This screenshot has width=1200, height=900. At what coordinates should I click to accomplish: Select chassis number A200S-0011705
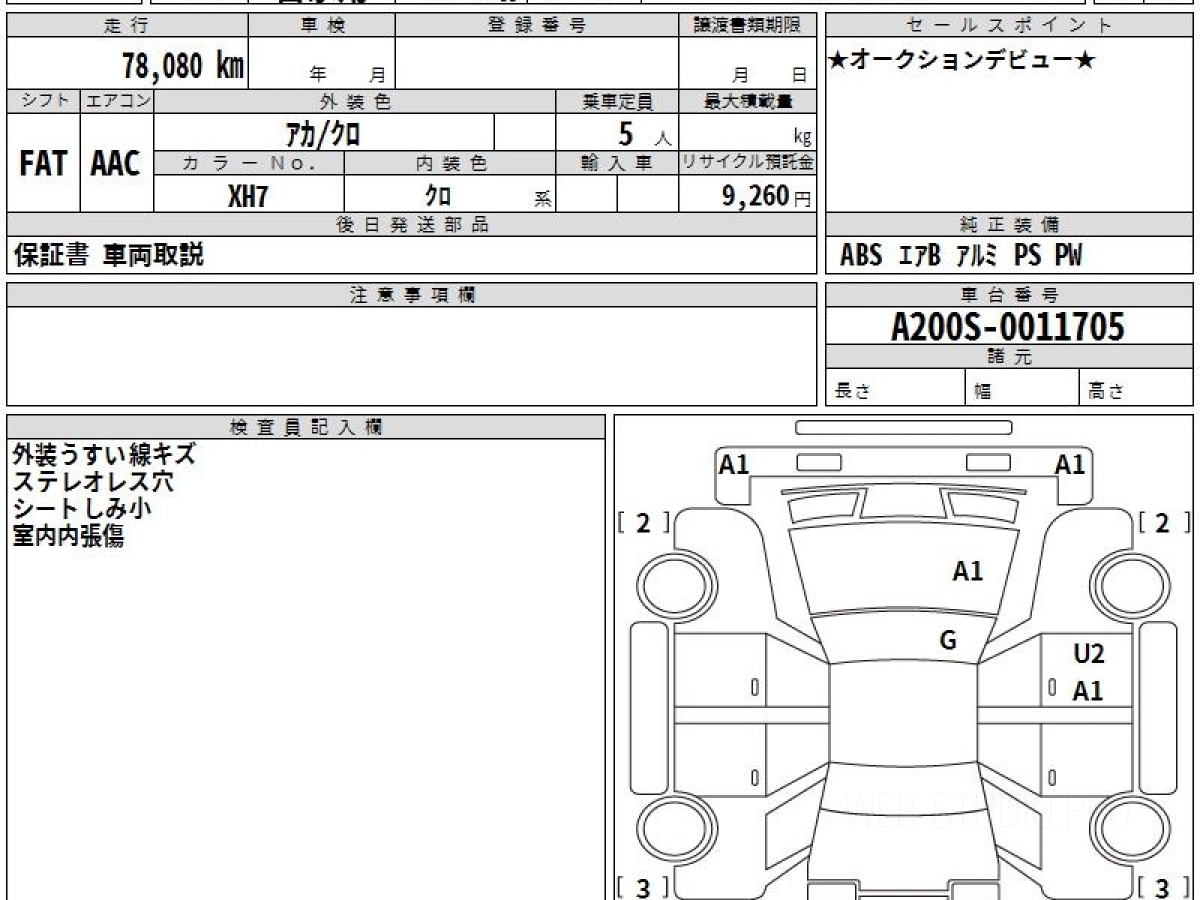click(x=1008, y=326)
